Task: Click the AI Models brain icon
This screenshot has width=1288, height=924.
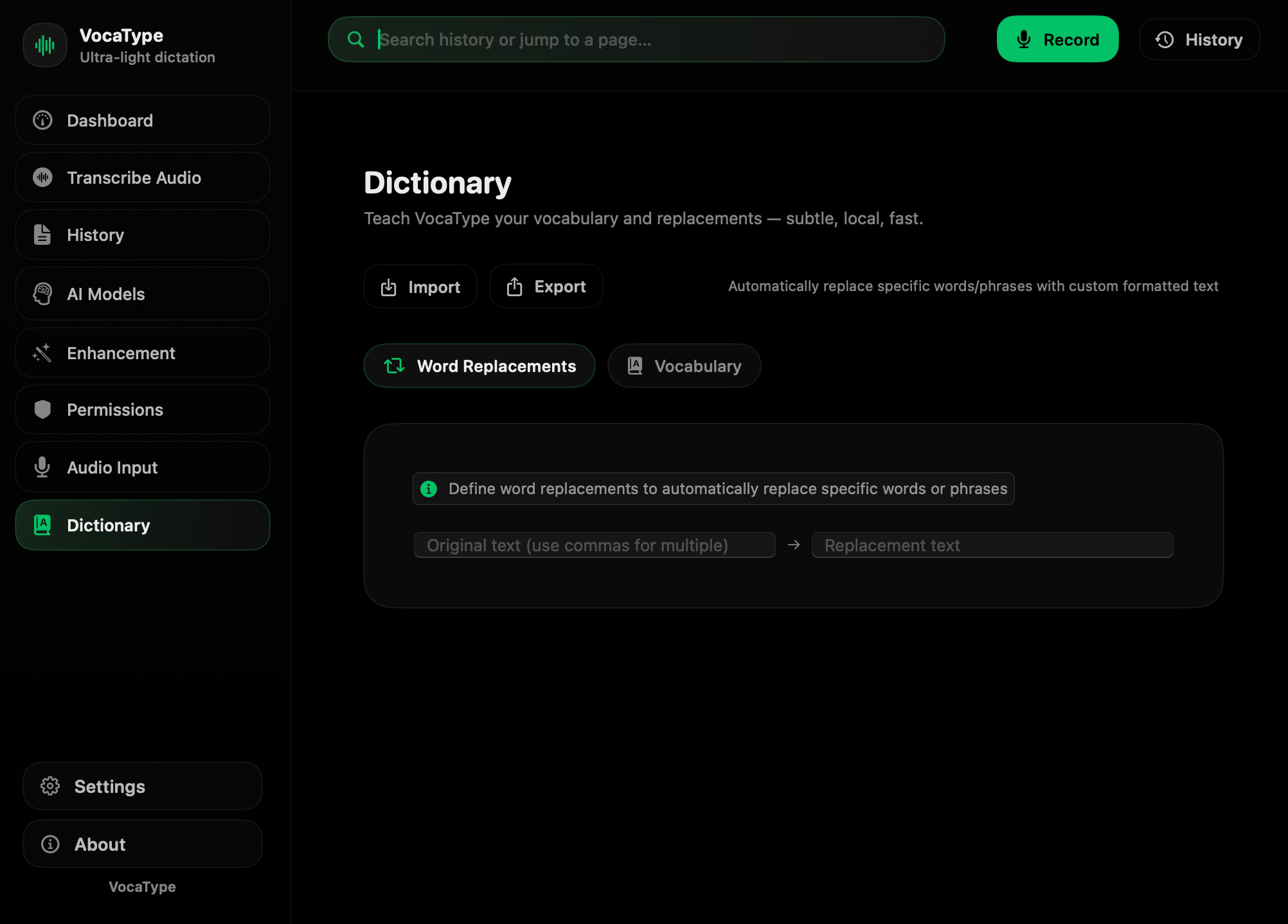Action: [x=42, y=294]
